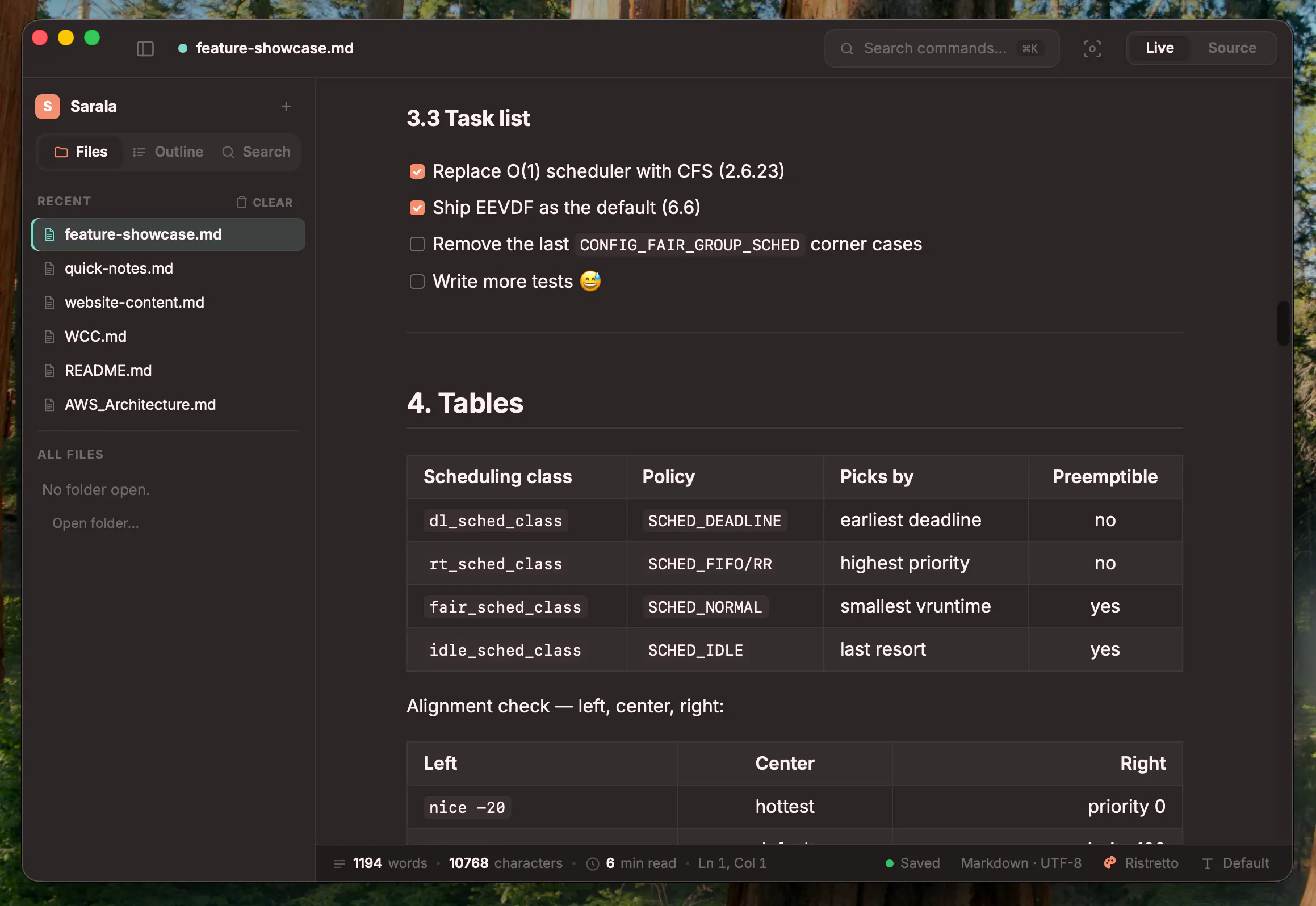Click the 3.3 Task list heading

coord(468,118)
